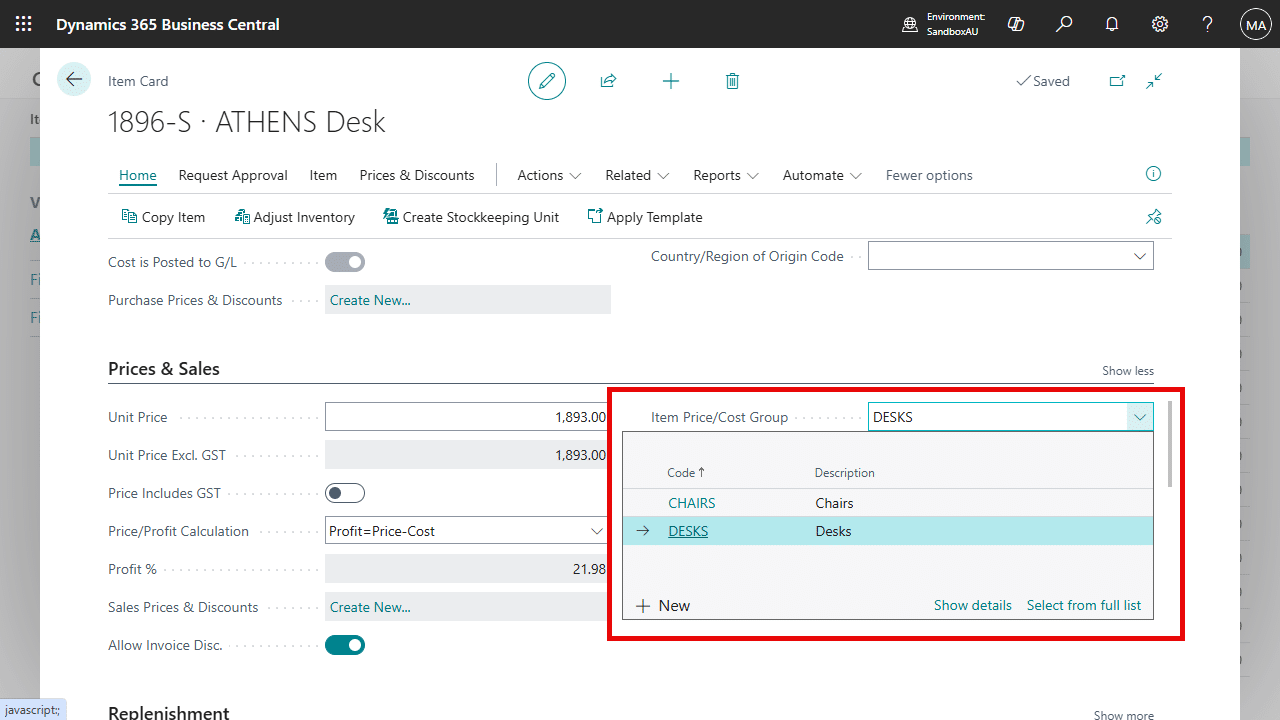Select the Item tab

(x=323, y=175)
